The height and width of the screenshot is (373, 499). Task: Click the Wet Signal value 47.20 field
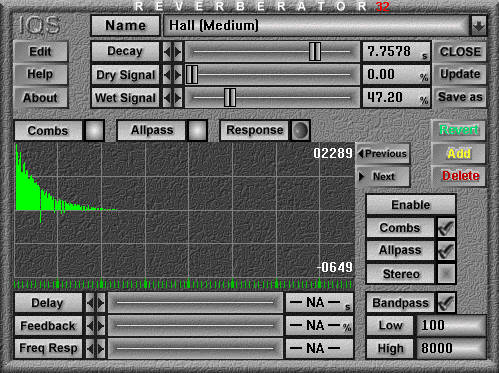396,98
